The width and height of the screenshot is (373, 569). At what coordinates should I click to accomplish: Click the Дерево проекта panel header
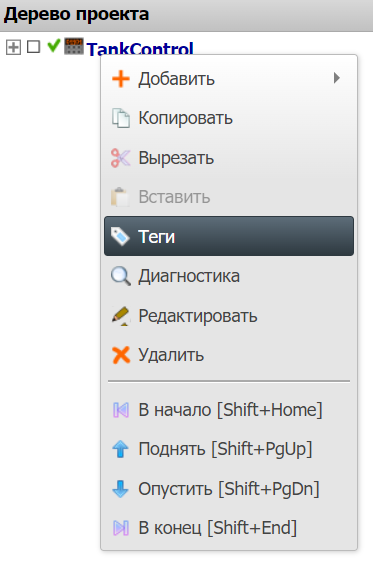(x=186, y=15)
